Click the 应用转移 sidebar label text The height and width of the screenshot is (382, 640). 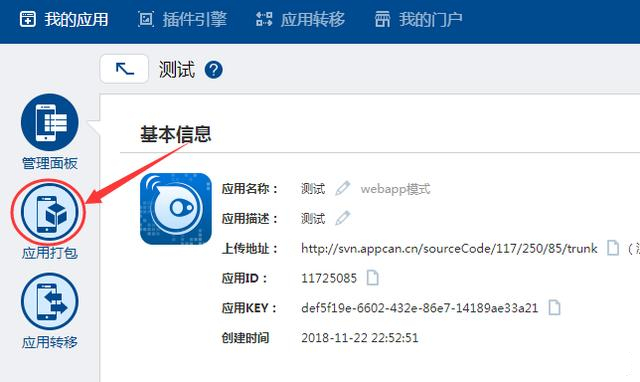click(x=49, y=342)
